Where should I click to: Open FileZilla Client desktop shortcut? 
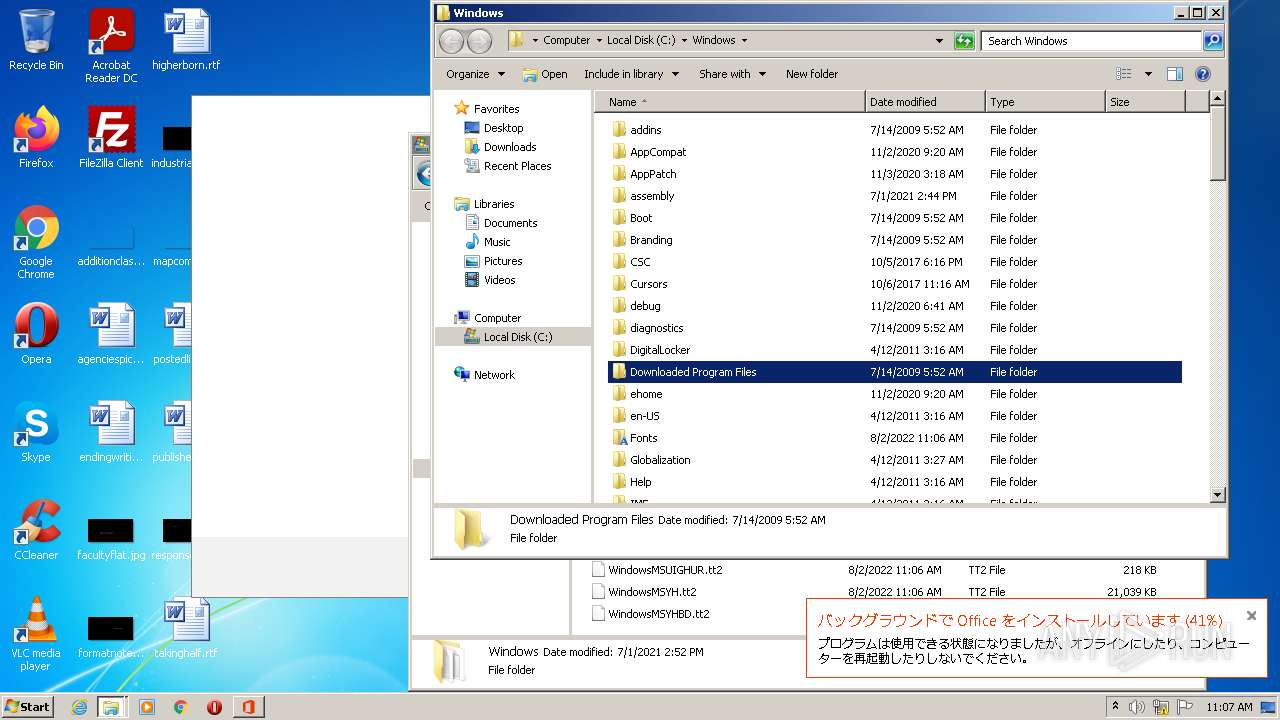(111, 137)
